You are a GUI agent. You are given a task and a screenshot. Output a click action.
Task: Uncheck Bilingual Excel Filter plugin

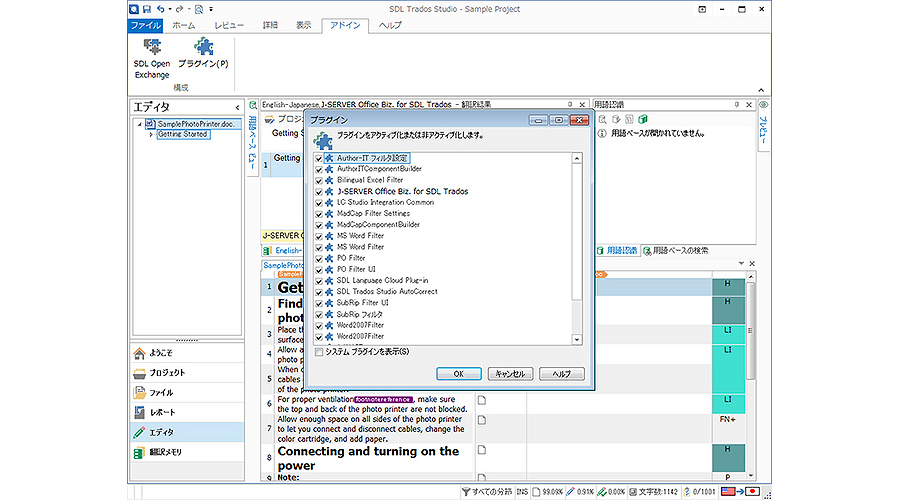click(319, 180)
